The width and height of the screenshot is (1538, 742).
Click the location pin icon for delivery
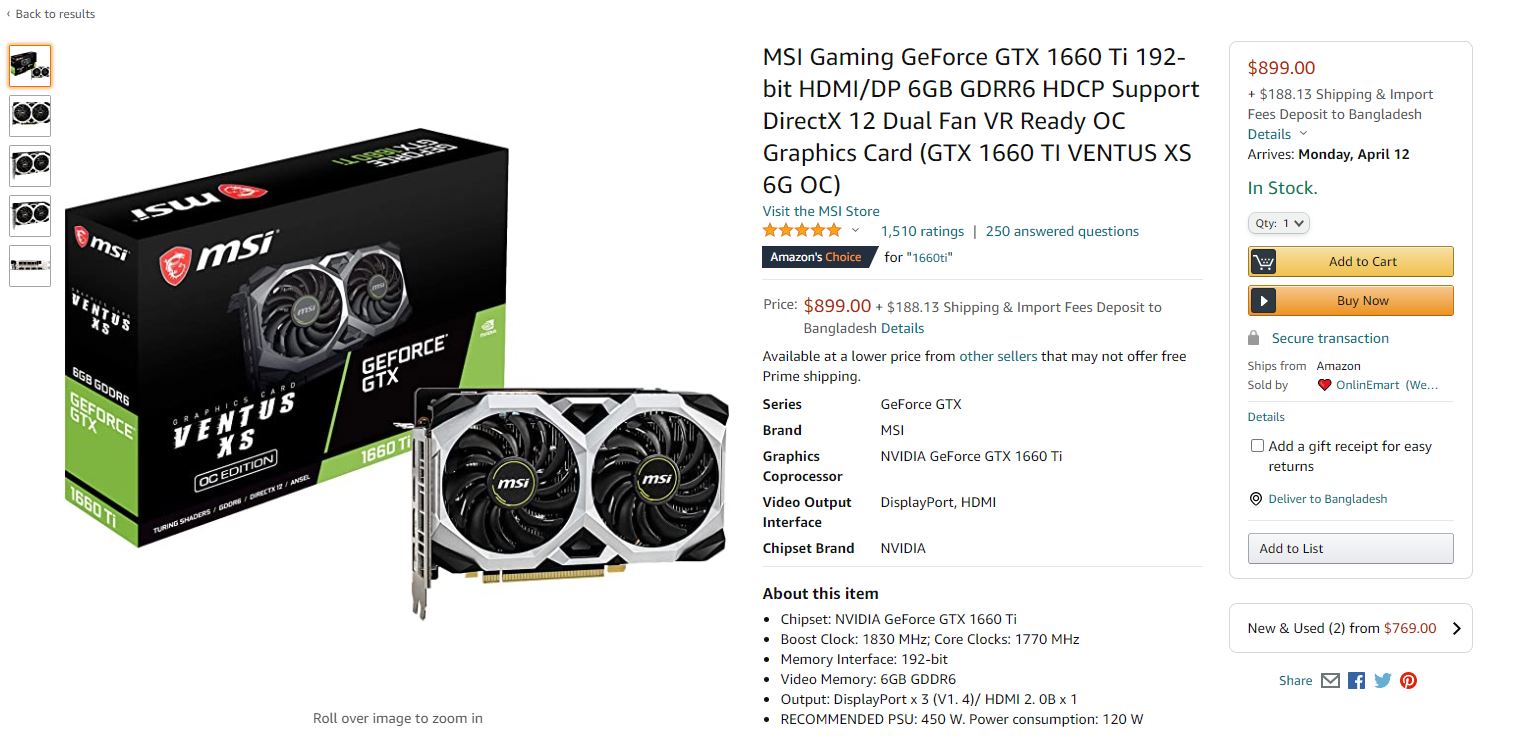pos(1256,499)
